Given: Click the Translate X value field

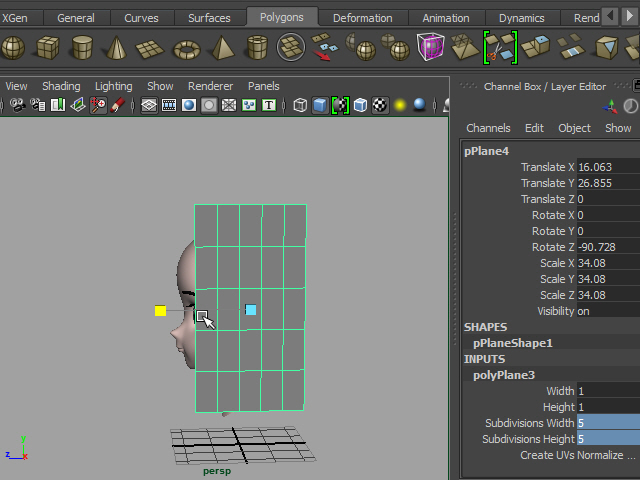Looking at the screenshot, I should pyautogui.click(x=607, y=167).
